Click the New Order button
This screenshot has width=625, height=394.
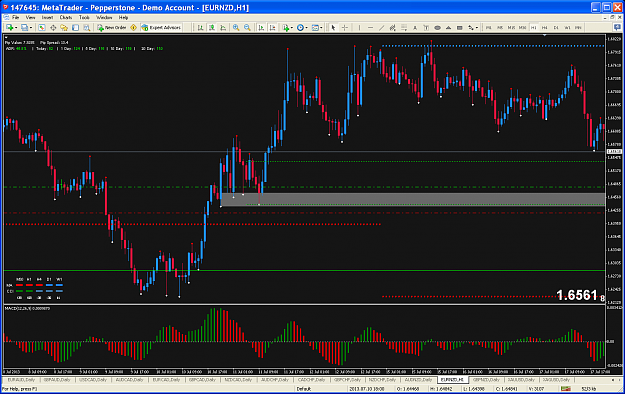click(x=112, y=28)
